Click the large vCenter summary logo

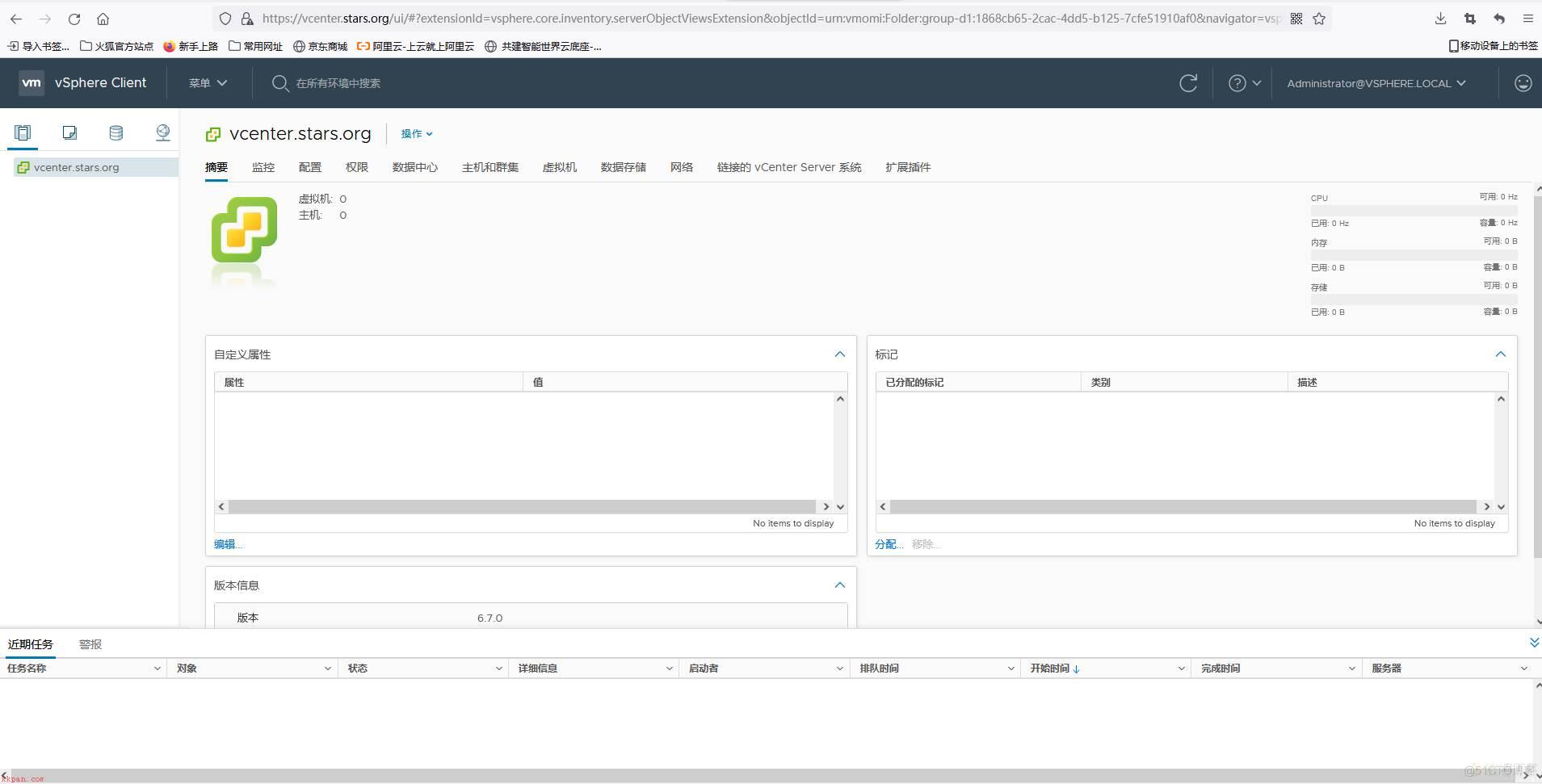pos(244,230)
